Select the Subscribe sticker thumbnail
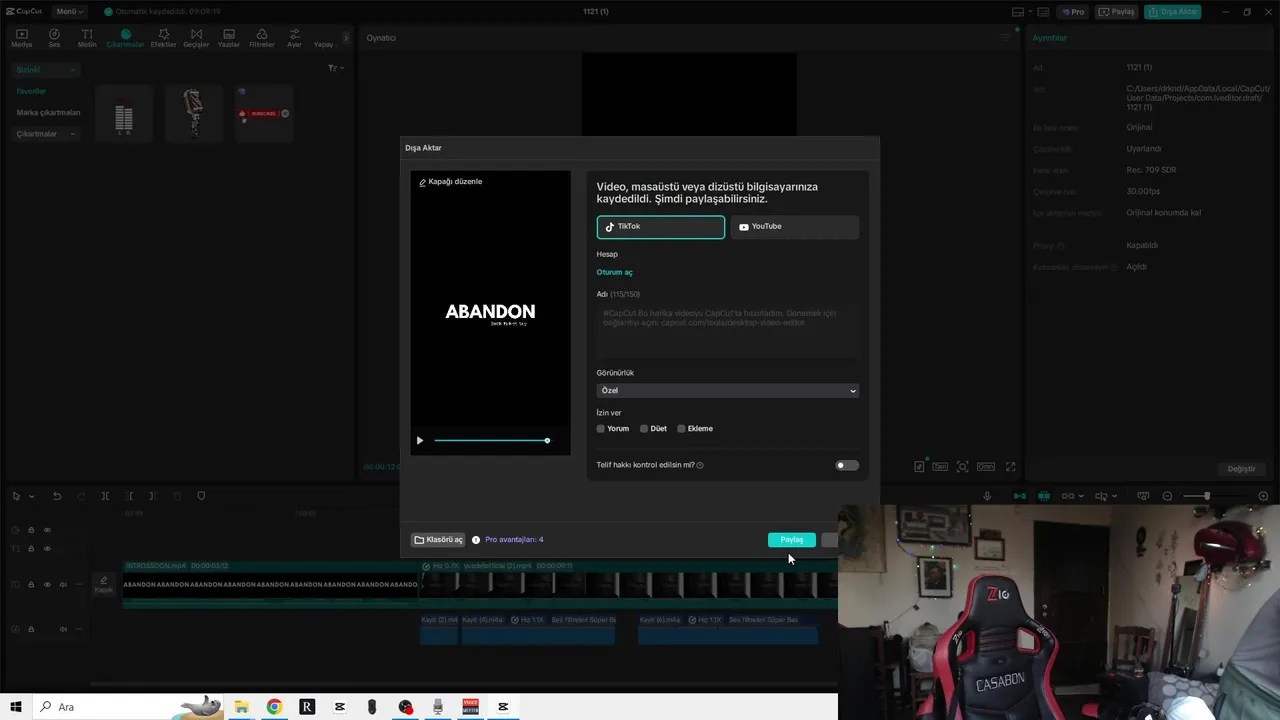Image resolution: width=1280 pixels, height=720 pixels. [263, 113]
